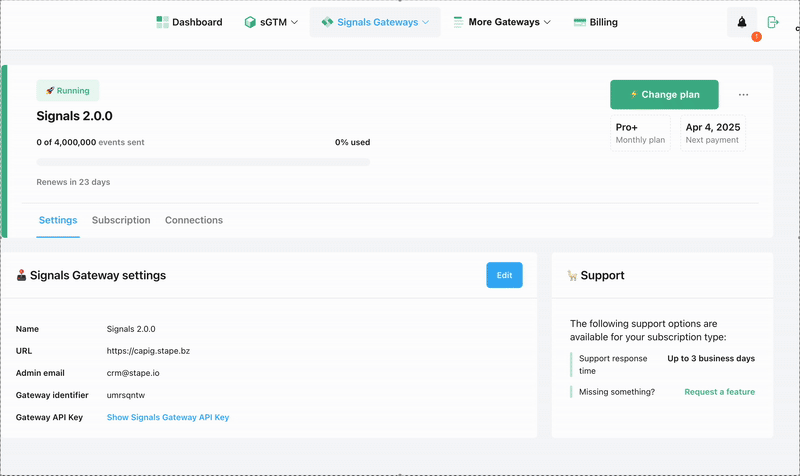Click the URL value https://capig.stape.bz
Viewport: 800px width, 476px height.
point(148,351)
